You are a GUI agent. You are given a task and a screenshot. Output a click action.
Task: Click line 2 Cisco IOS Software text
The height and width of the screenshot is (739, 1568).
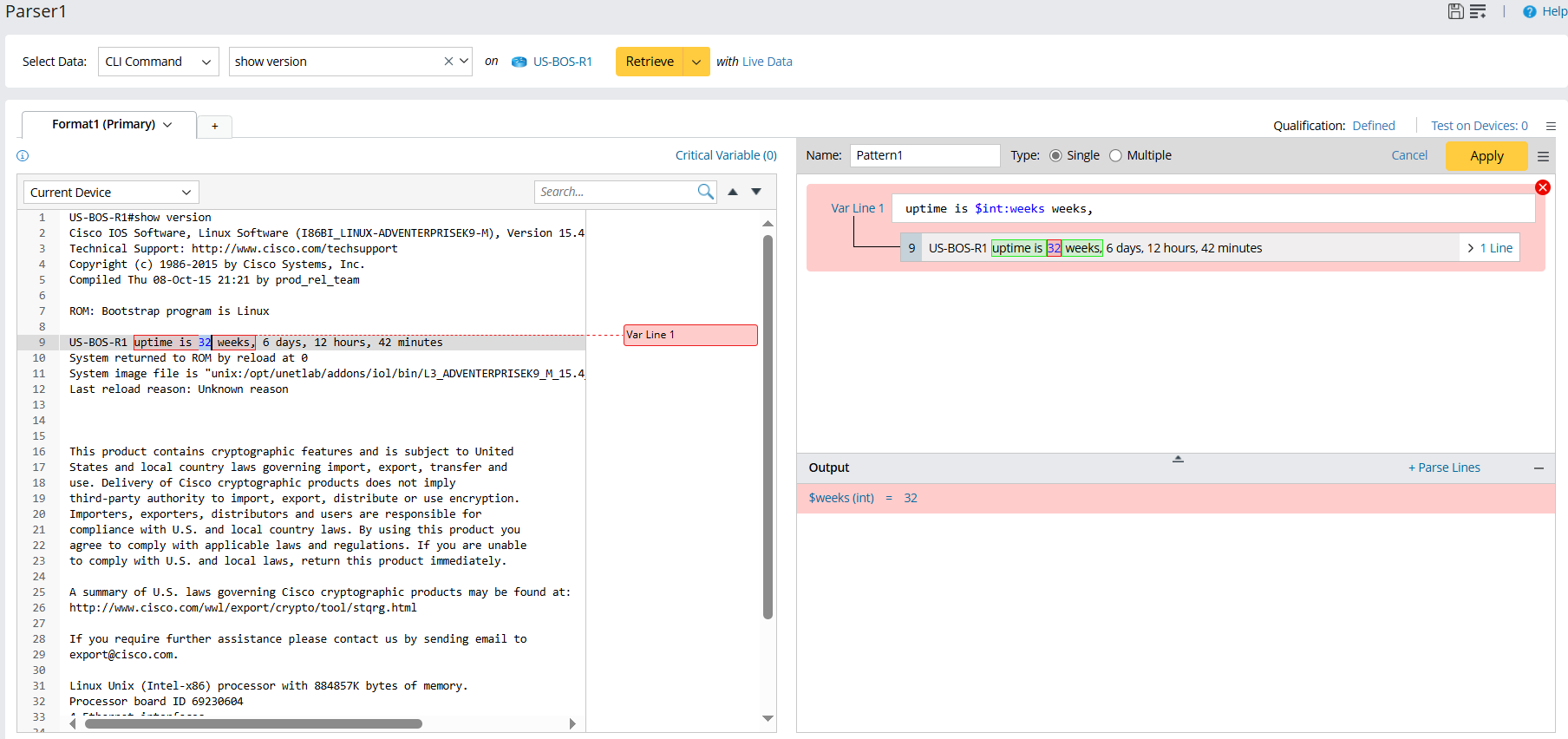[327, 233]
